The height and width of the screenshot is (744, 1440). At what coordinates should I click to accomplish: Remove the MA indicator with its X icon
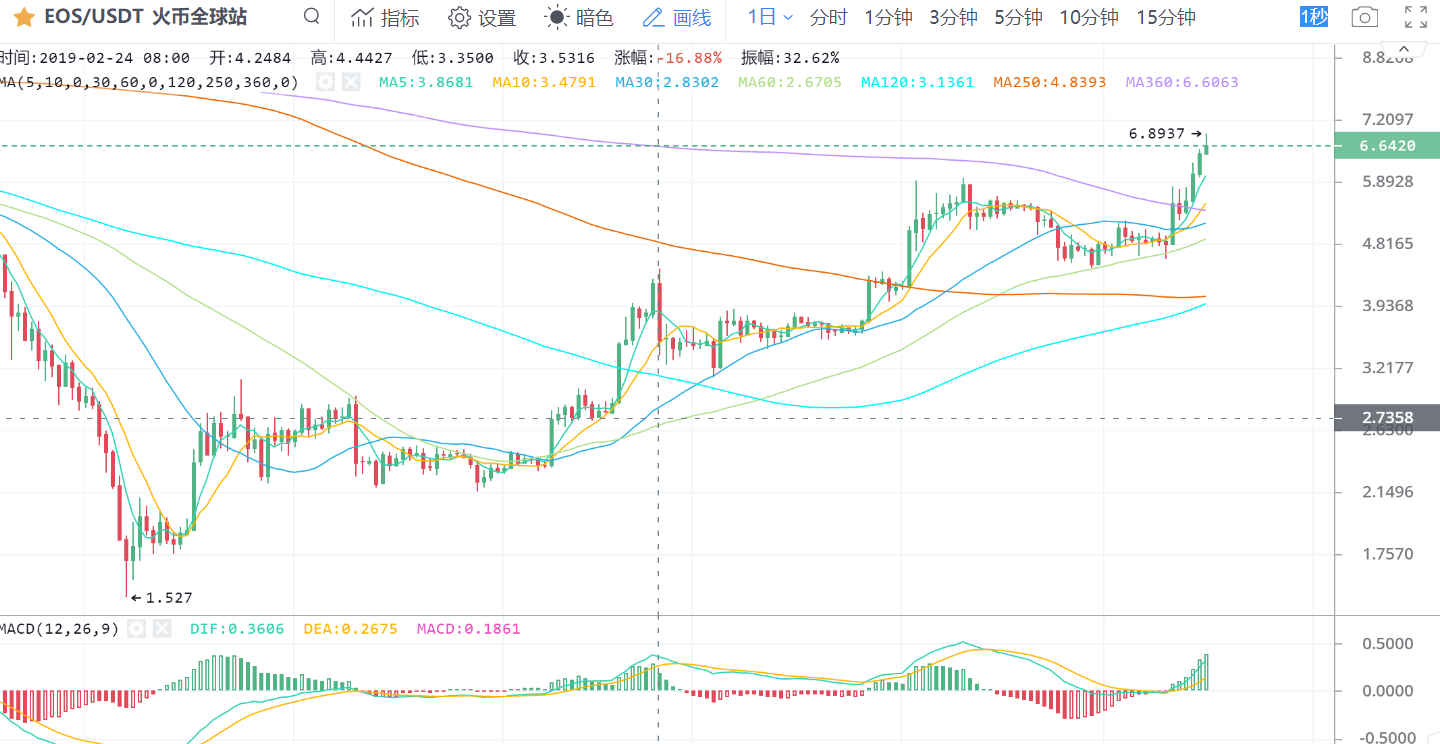point(351,82)
